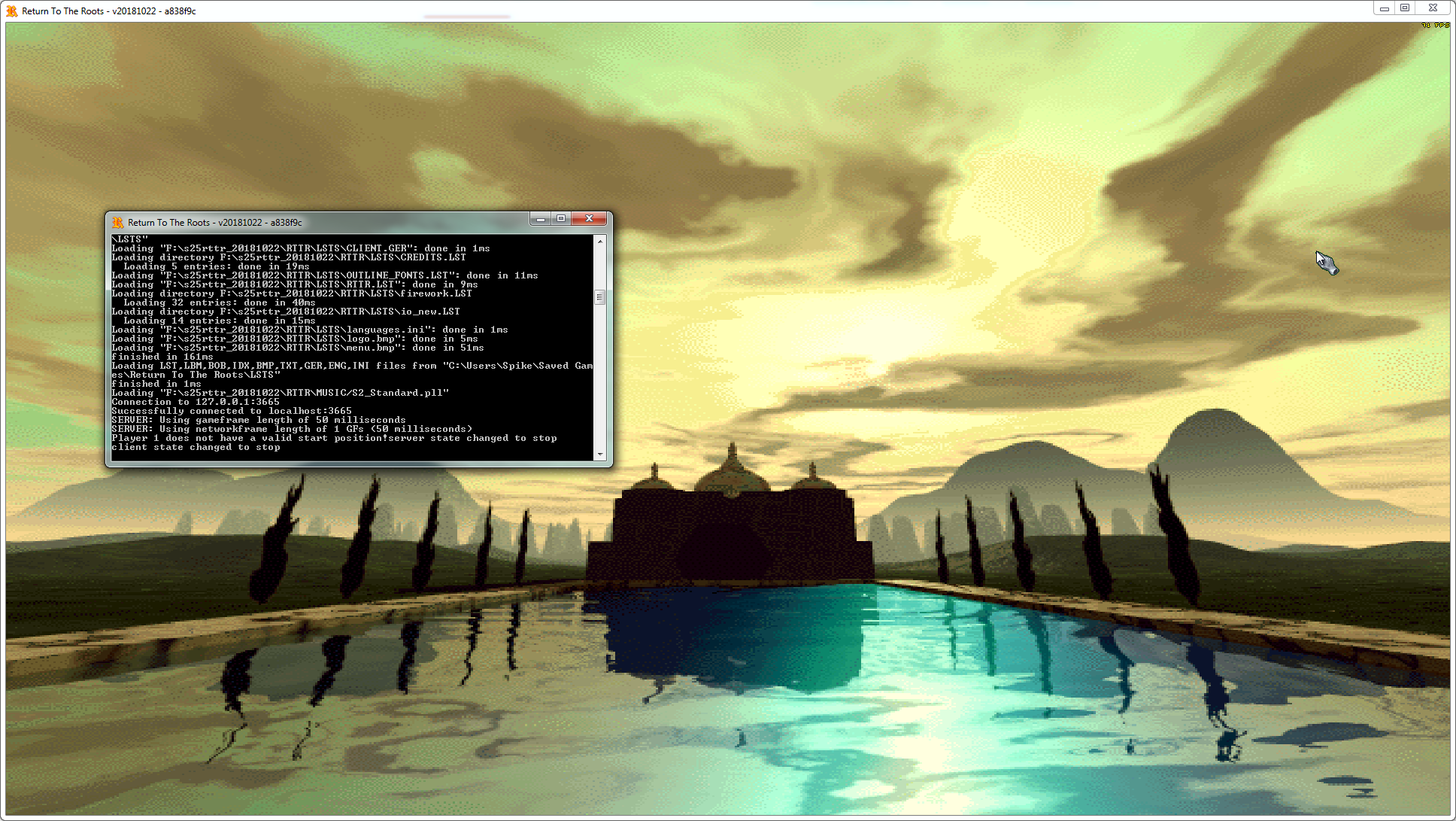Minimize the main game window

[1384, 8]
